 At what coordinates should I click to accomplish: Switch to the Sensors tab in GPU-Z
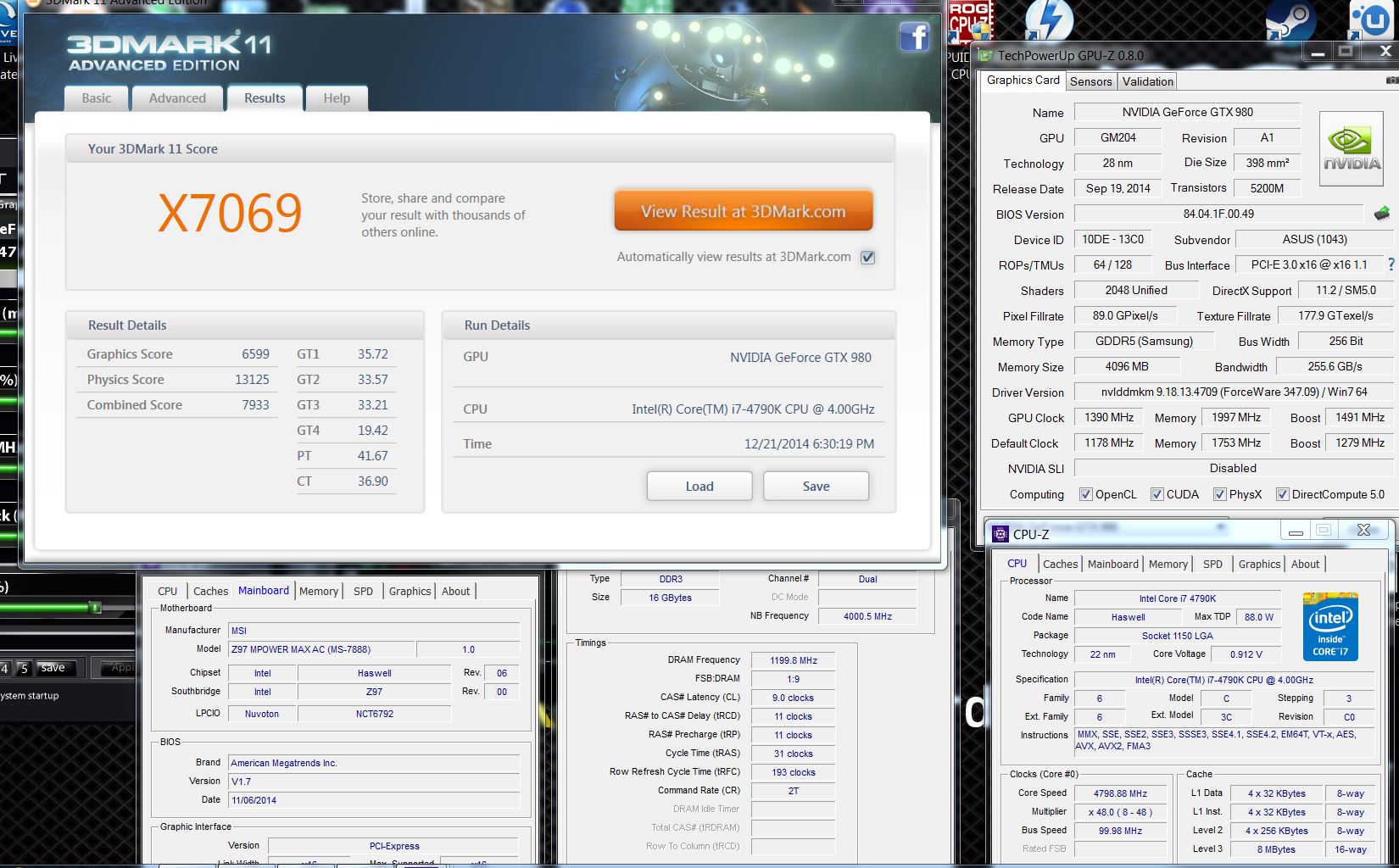click(1090, 81)
